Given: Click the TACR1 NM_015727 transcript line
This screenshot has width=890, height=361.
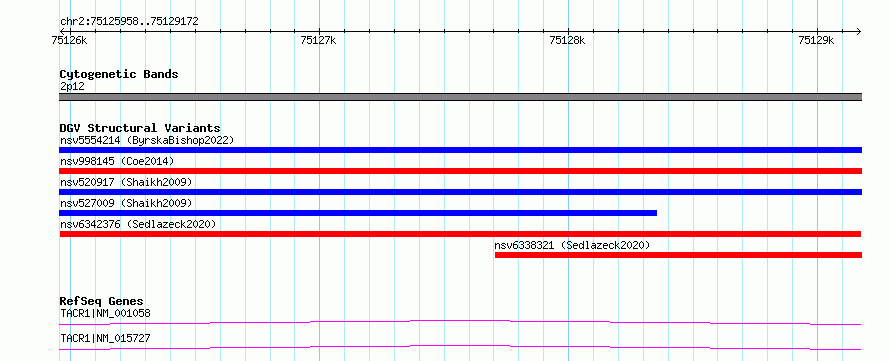Looking at the screenshot, I should click(460, 347).
